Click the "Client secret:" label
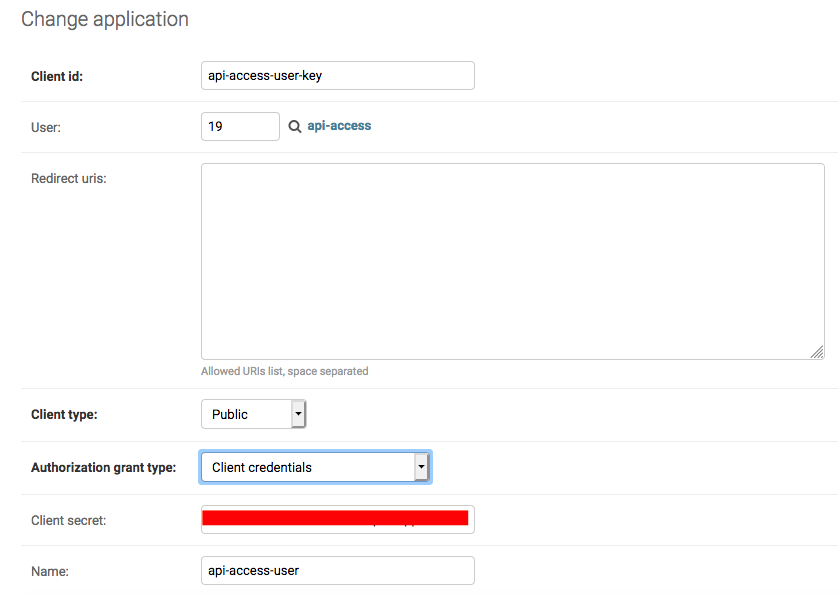The width and height of the screenshot is (838, 595). (68, 520)
